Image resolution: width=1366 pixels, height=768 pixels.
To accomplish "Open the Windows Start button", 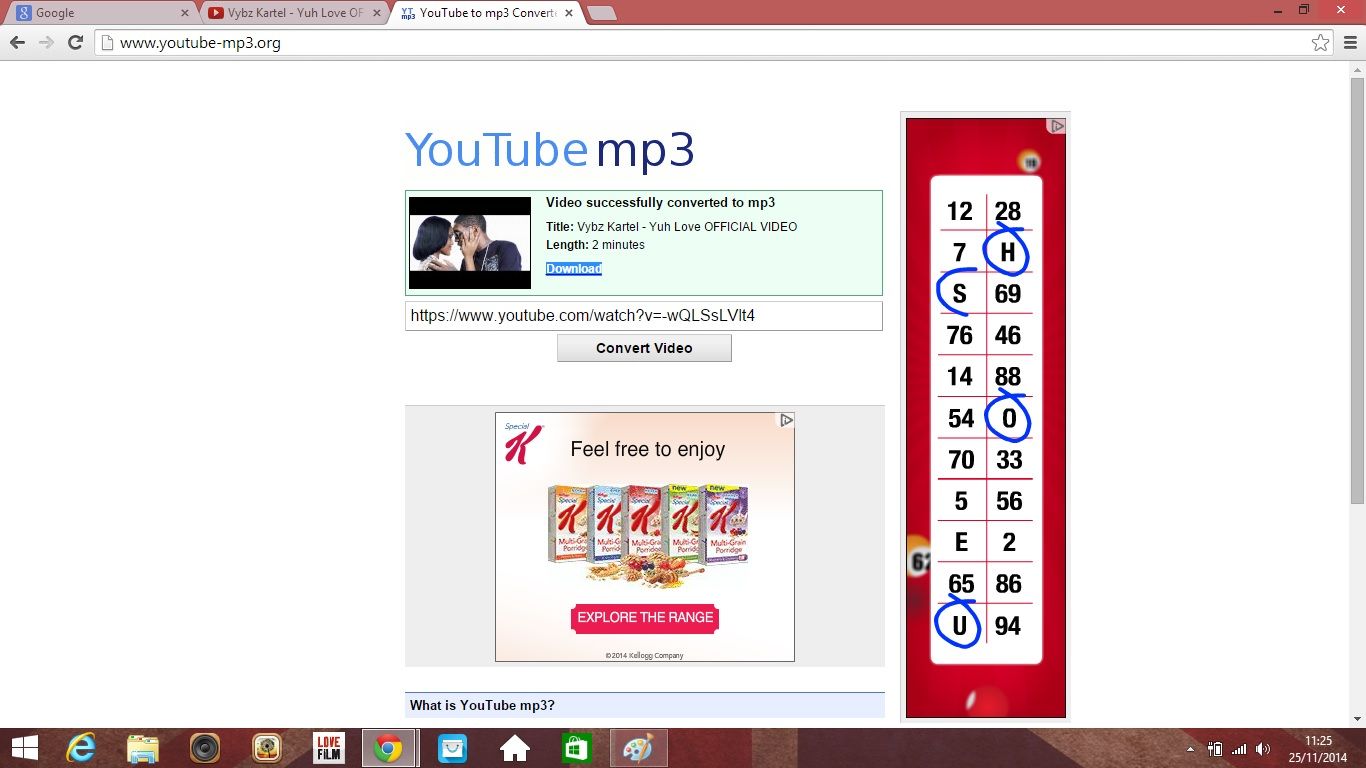I will [24, 748].
